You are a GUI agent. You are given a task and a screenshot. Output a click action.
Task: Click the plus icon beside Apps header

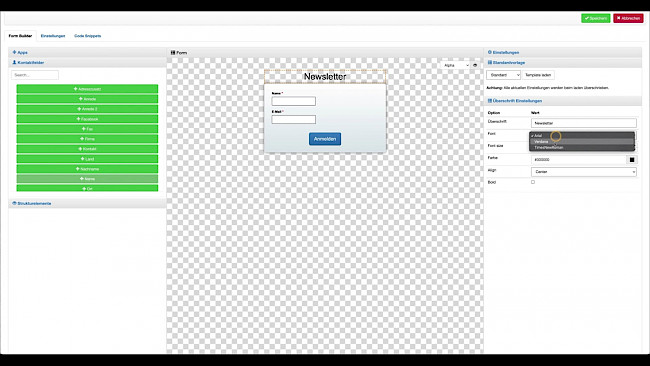click(x=15, y=52)
